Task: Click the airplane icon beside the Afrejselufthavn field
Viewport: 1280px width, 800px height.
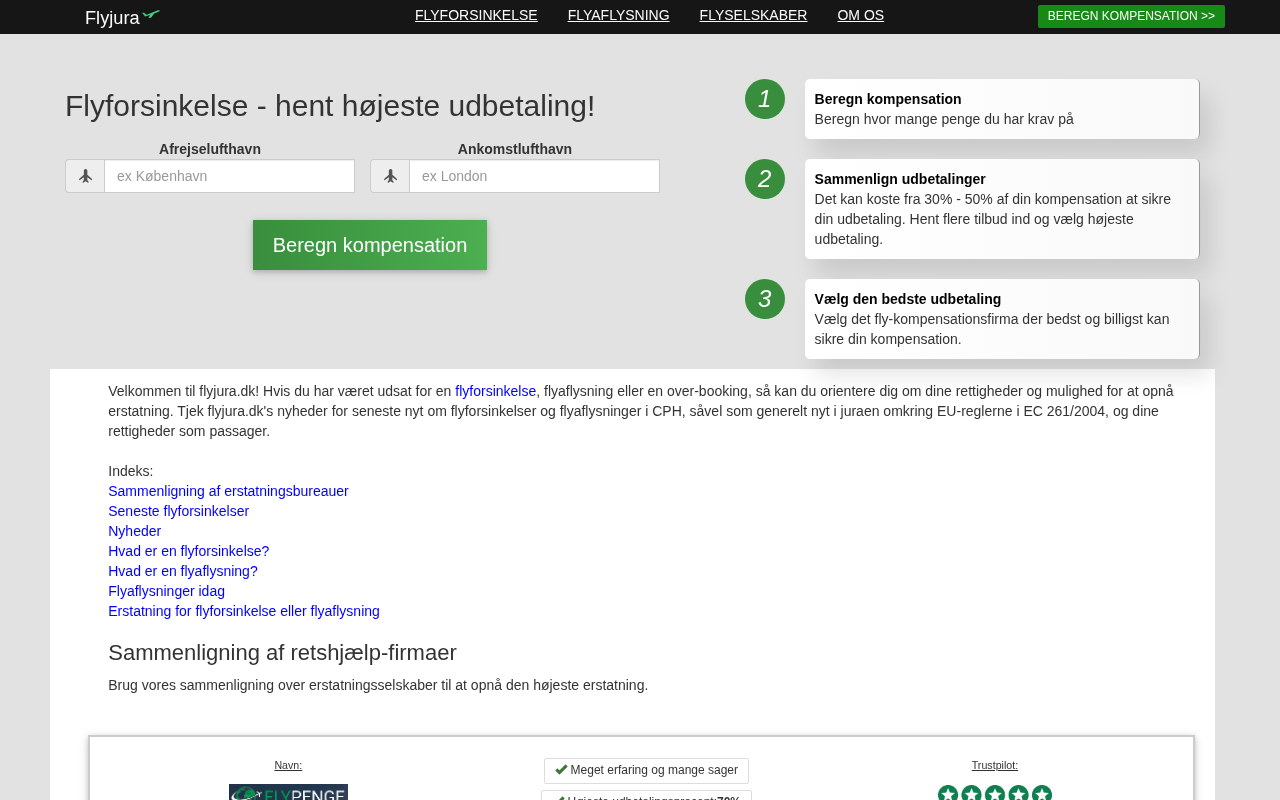Action: tap(85, 176)
